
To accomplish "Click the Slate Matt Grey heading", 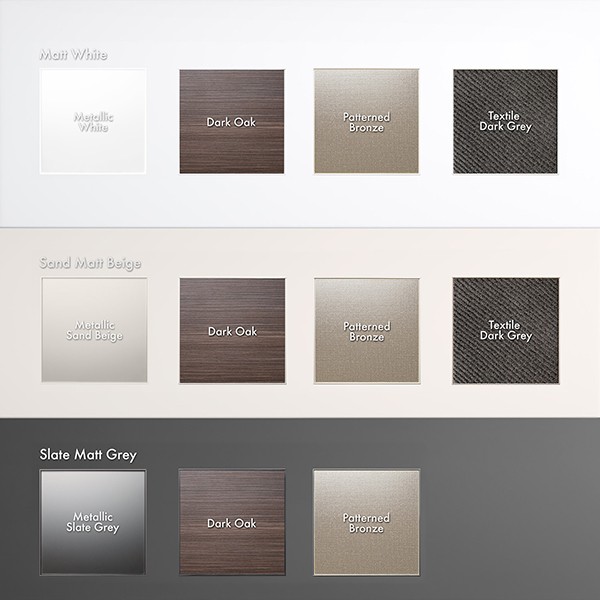I will [88, 455].
